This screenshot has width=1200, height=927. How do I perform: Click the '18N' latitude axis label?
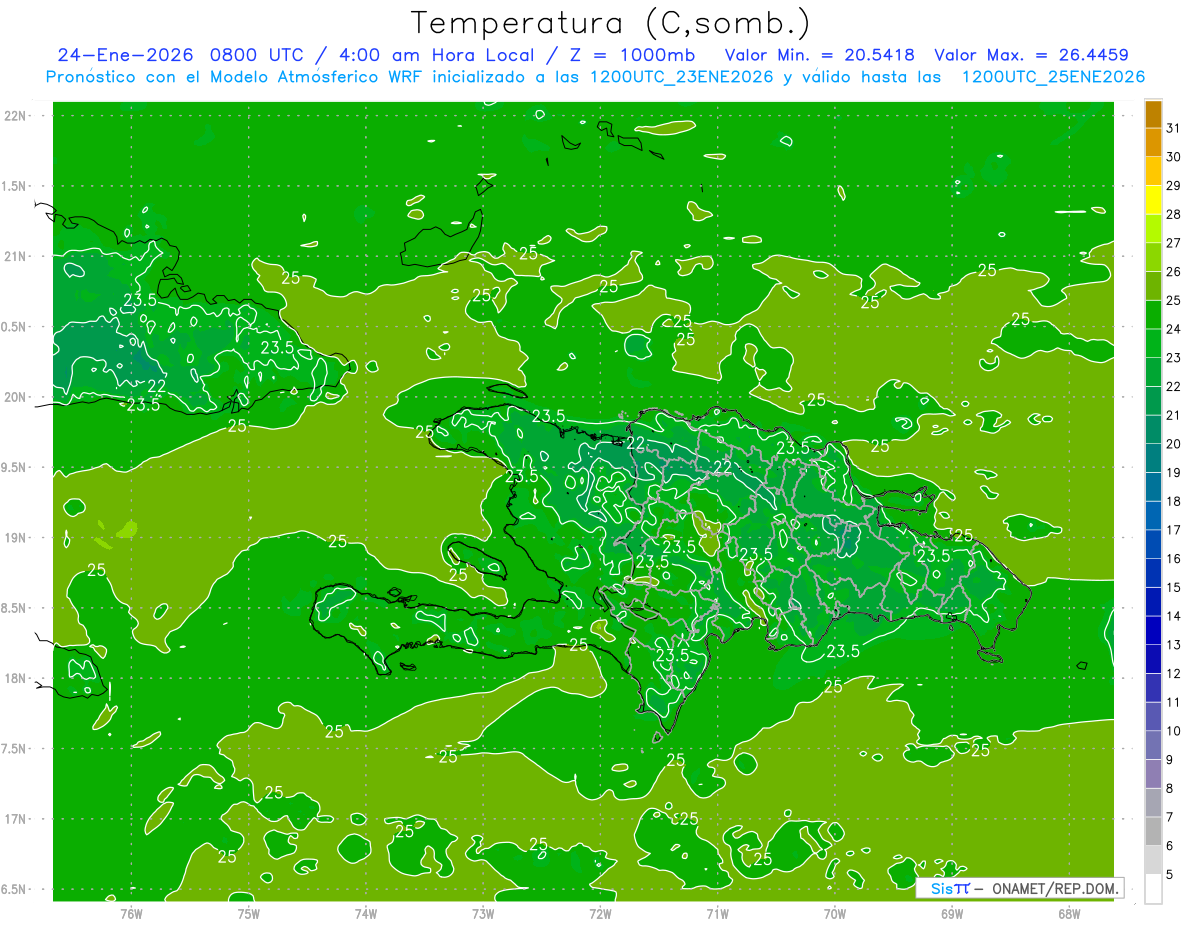(16, 678)
